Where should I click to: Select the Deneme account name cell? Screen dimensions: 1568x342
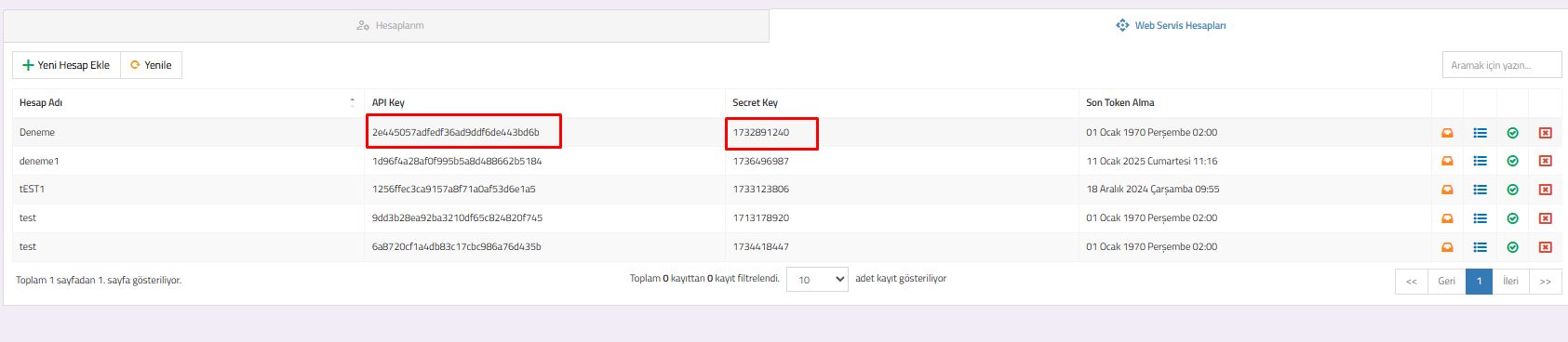tap(187, 132)
